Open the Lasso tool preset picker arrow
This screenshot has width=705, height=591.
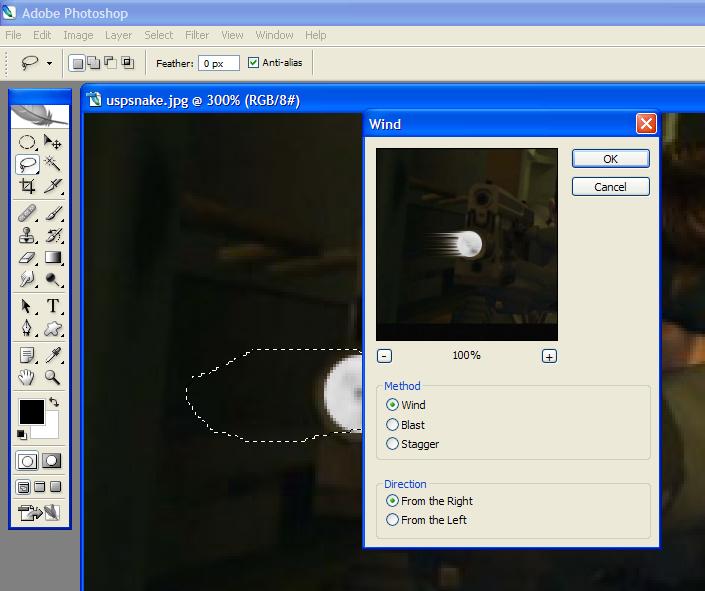tap(49, 63)
